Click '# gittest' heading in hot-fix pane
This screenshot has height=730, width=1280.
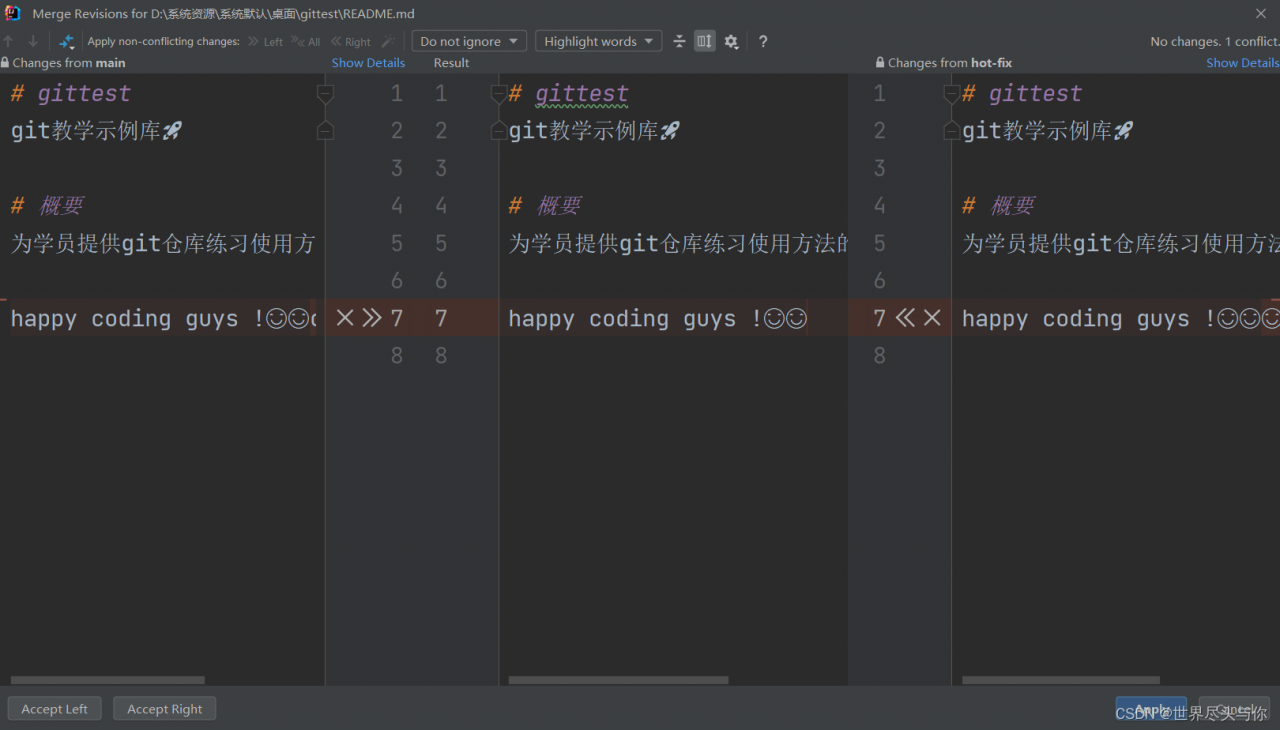click(1022, 94)
